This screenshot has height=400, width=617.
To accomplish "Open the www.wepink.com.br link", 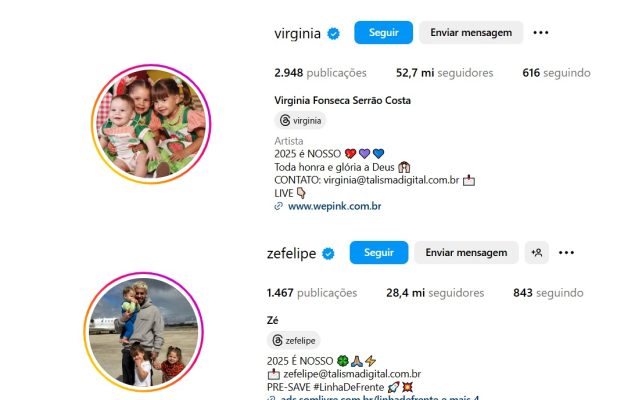I will tap(334, 206).
